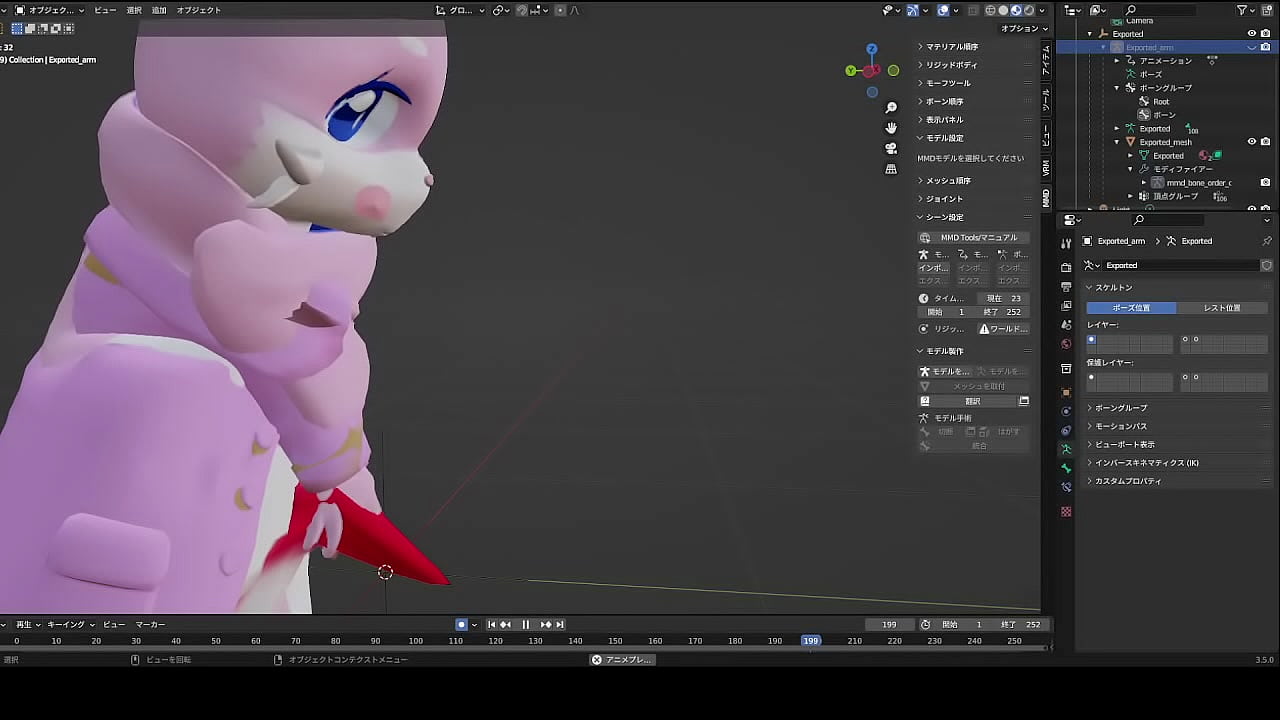Open the Bone Constraints tab icon
The width and height of the screenshot is (1280, 720).
point(1066,487)
